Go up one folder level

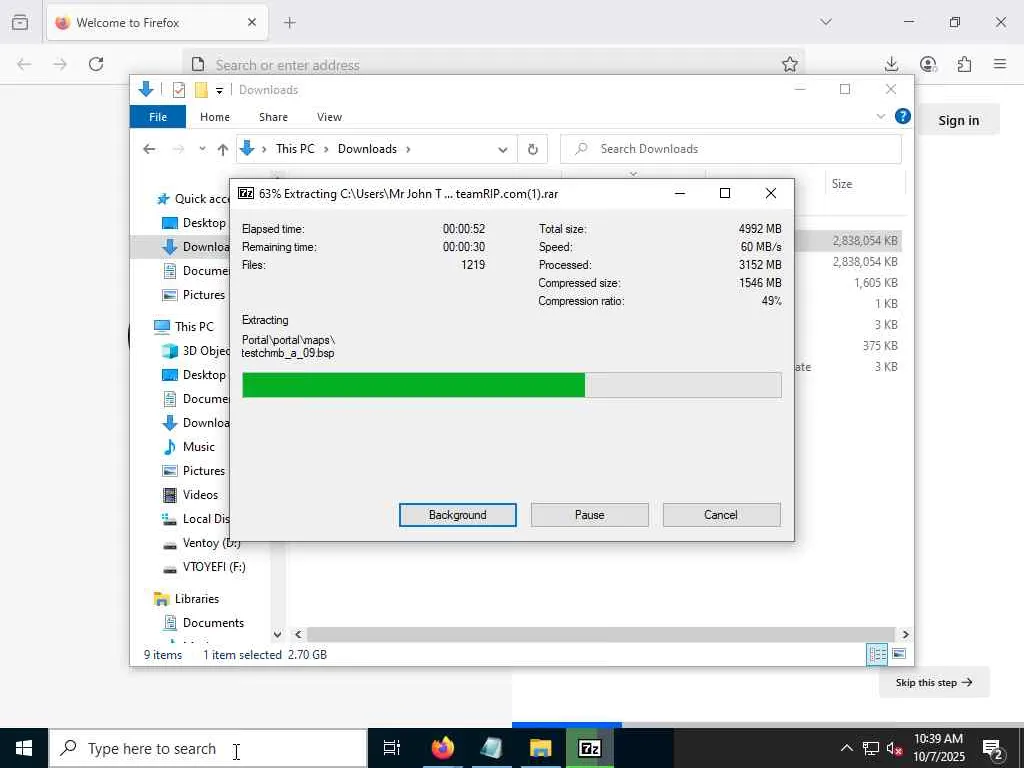(x=222, y=149)
